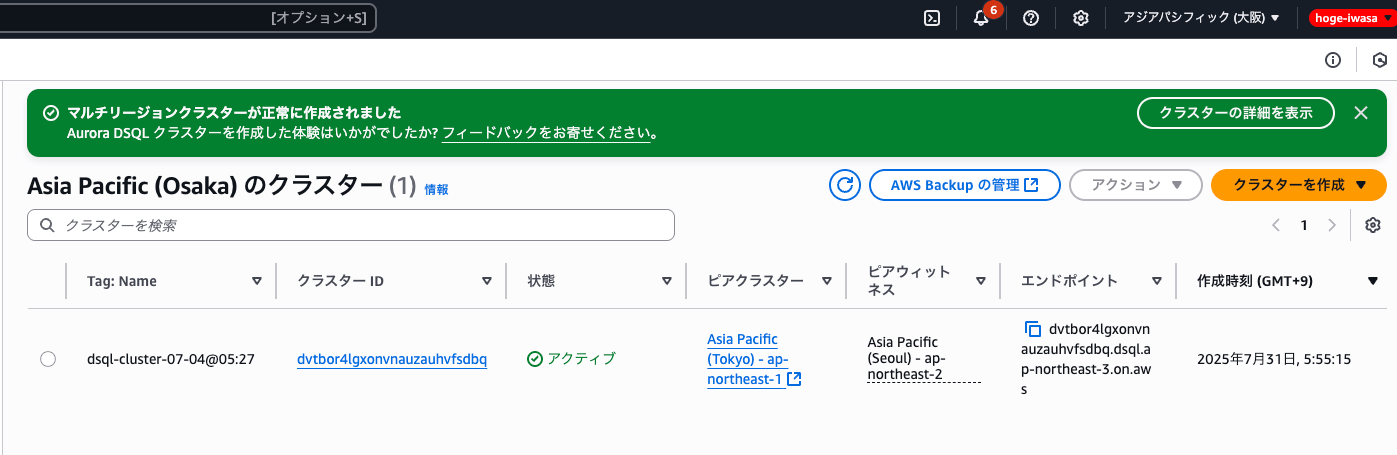This screenshot has height=455, width=1397.
Task: Open the notifications bell with 6 alerts
Action: pos(981,18)
